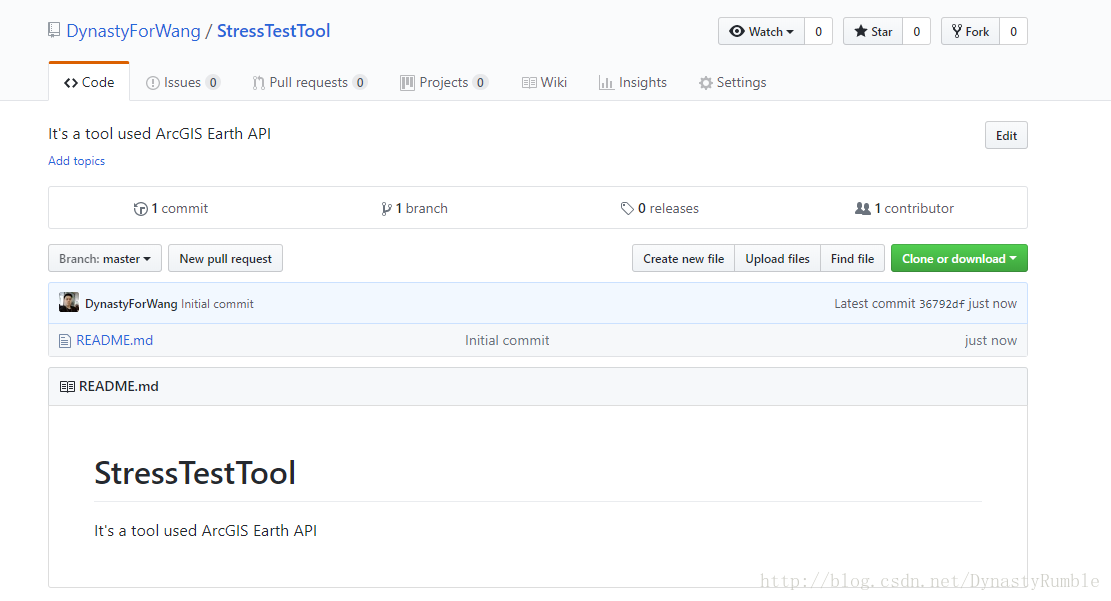1111x601 pixels.
Task: Open the README.md file link
Action: (115, 340)
